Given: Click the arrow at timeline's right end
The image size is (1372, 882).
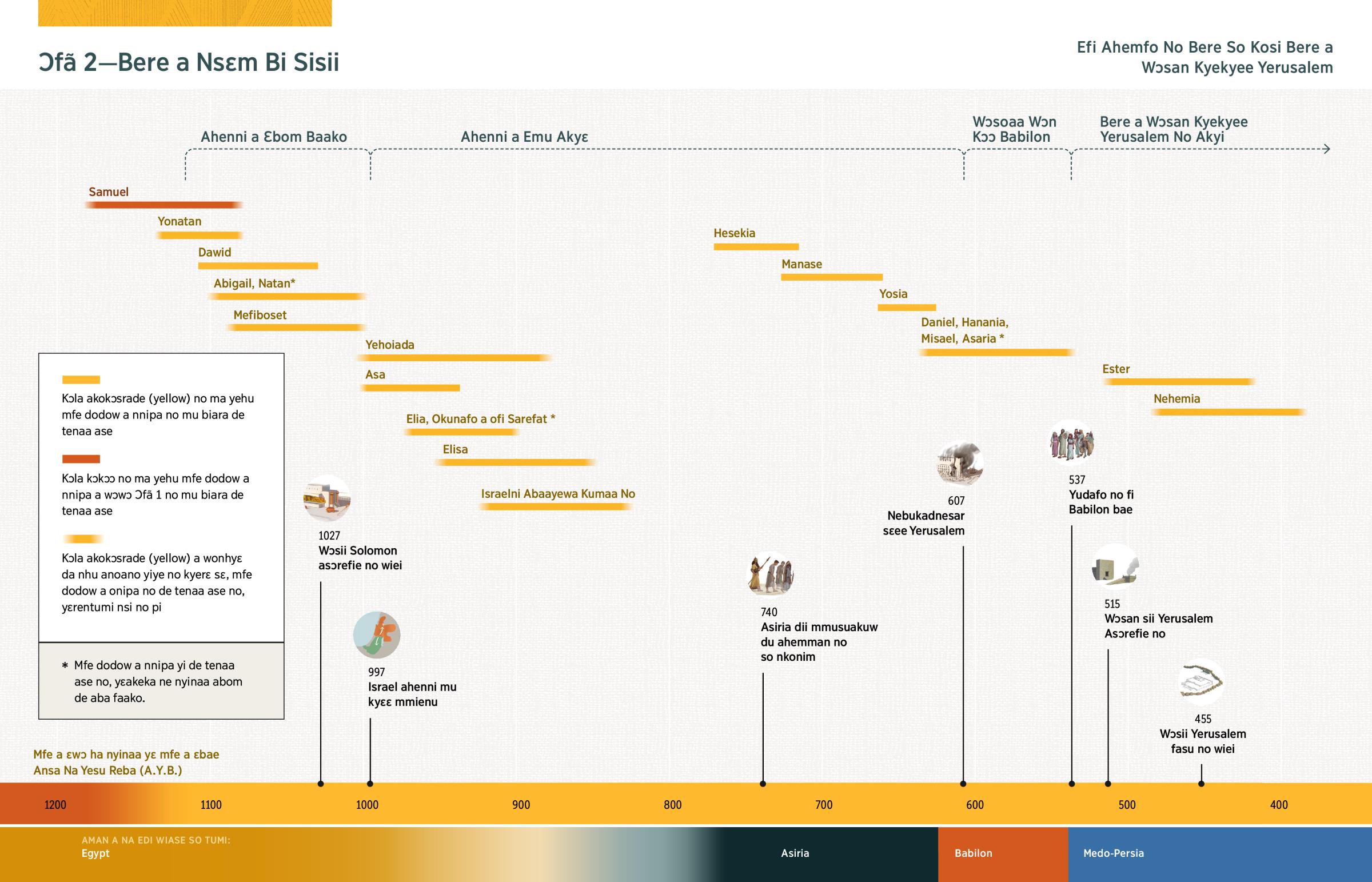Looking at the screenshot, I should coord(1326,150).
